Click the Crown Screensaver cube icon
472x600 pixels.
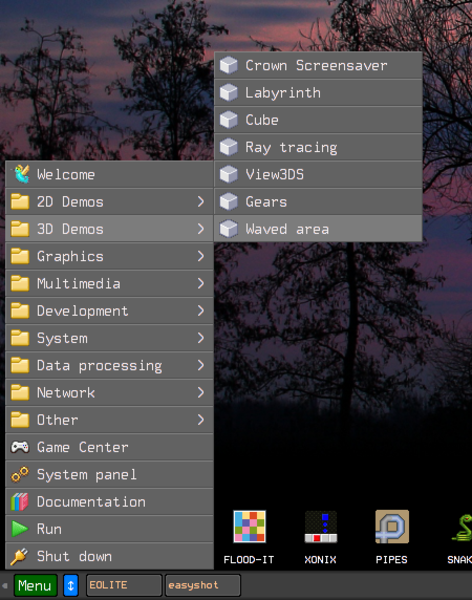click(x=229, y=65)
